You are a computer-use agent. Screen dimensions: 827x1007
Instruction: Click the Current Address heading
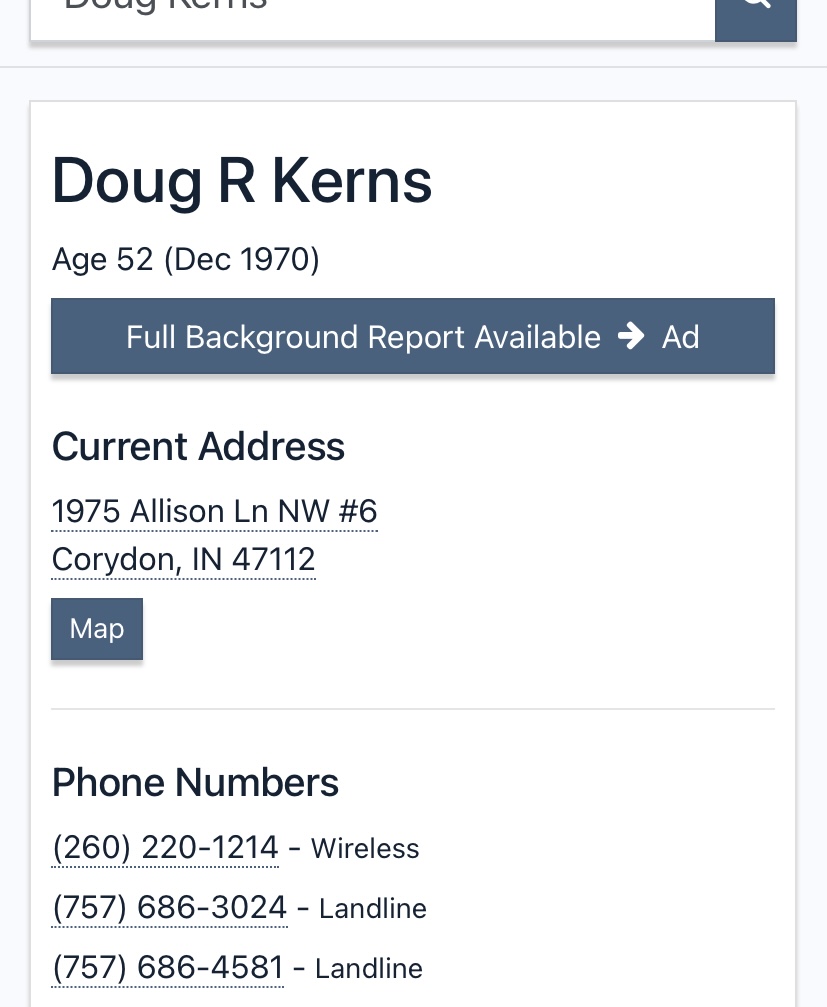(198, 446)
